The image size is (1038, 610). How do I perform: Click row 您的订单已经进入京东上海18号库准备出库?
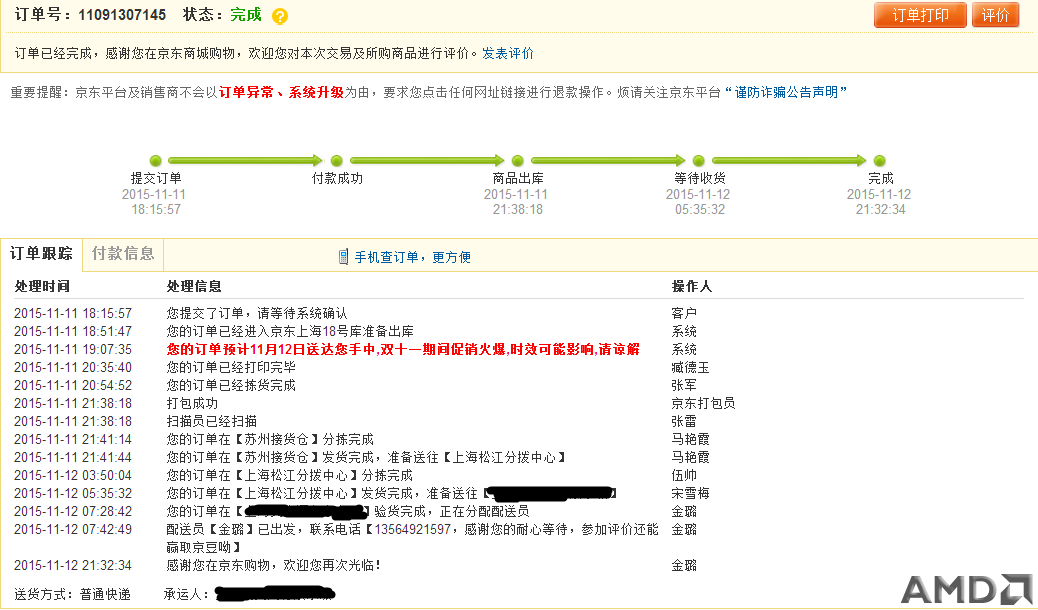click(290, 331)
